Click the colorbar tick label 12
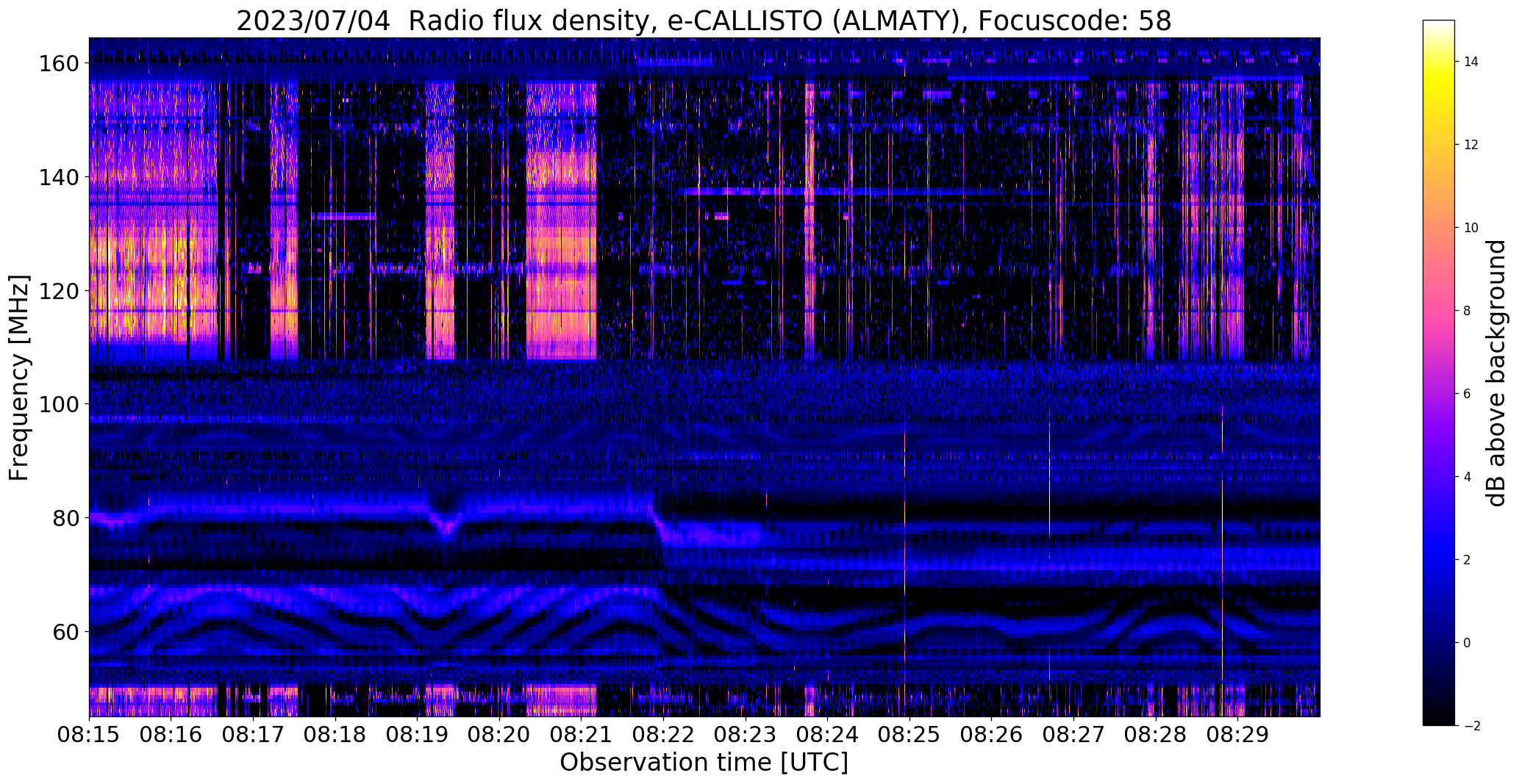The height and width of the screenshot is (784, 1519). pos(1471,145)
